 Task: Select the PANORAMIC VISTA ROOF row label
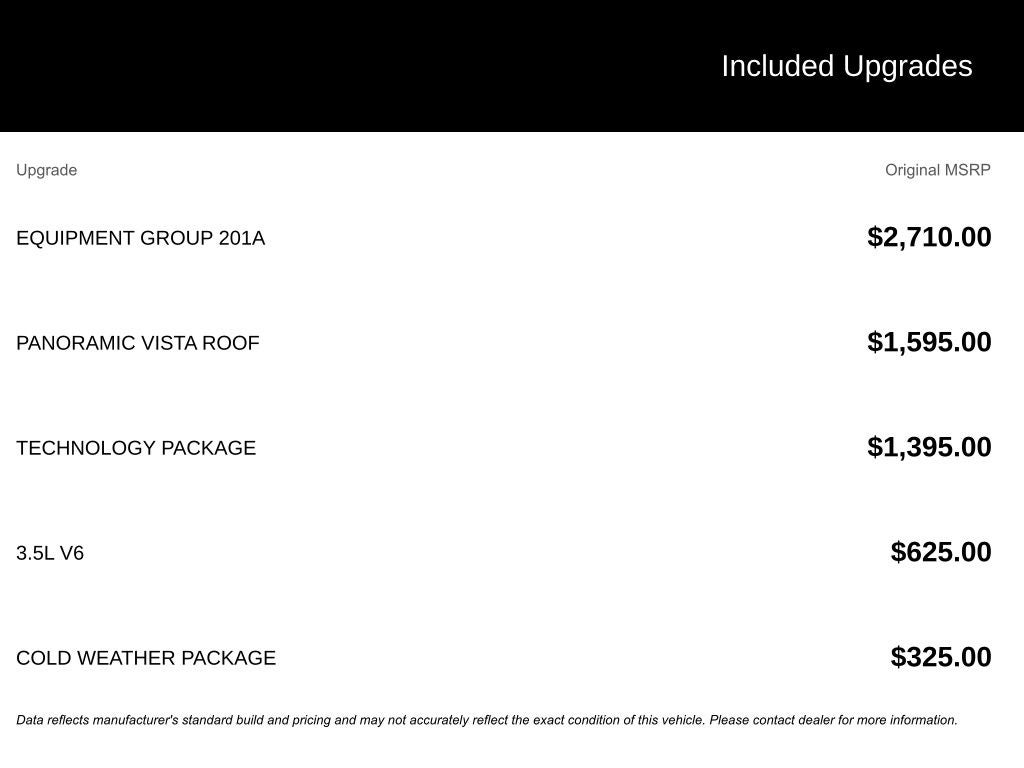click(x=138, y=343)
